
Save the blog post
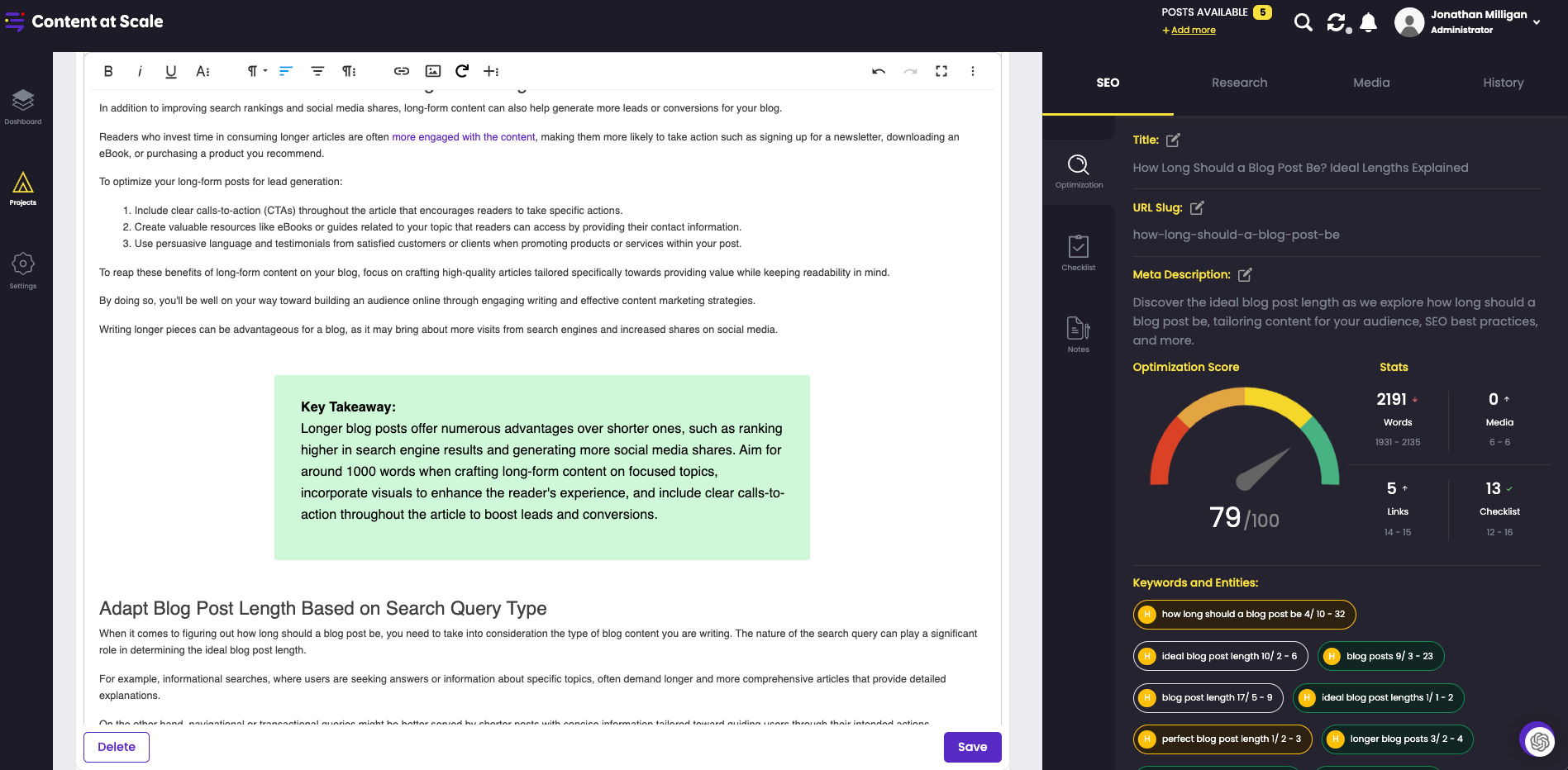pyautogui.click(x=972, y=746)
